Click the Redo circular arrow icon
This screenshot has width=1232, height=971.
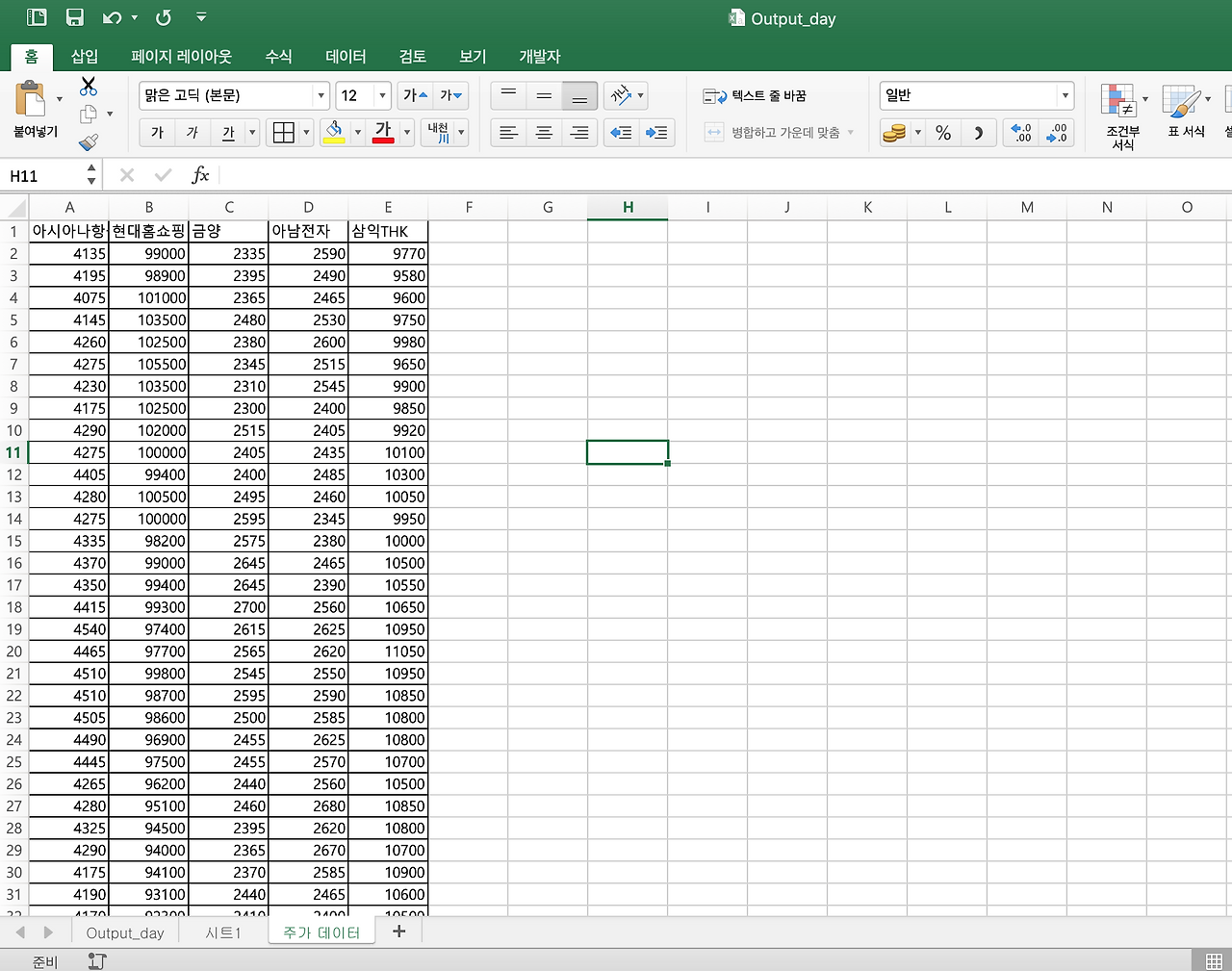click(x=164, y=17)
